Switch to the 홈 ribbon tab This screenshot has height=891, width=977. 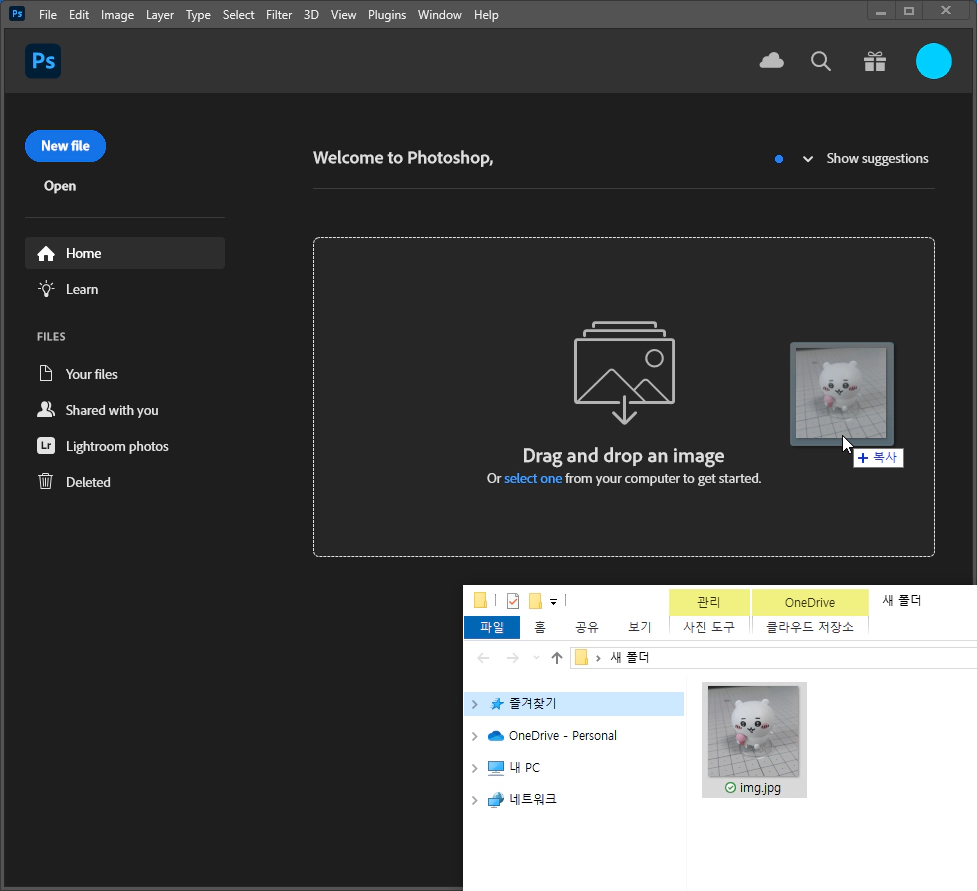(540, 627)
